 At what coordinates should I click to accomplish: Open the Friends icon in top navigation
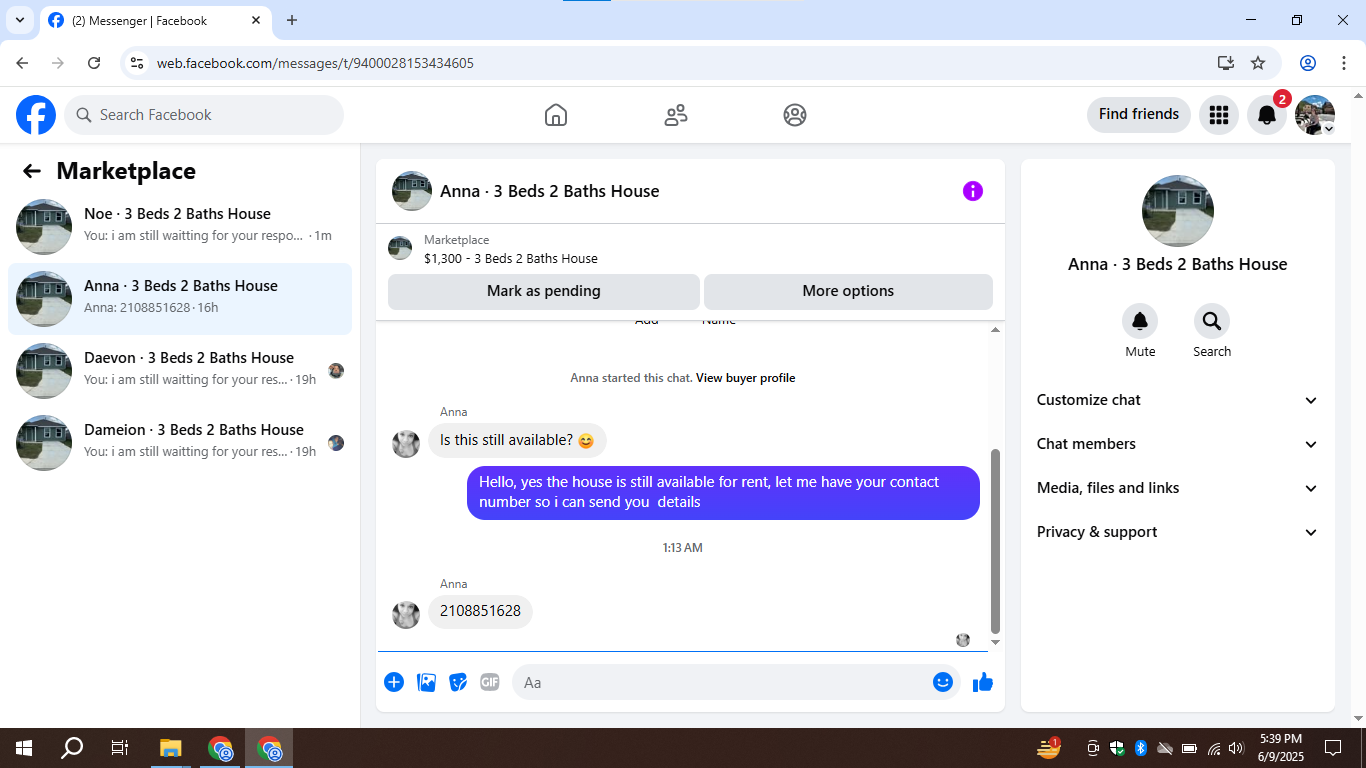(x=676, y=115)
